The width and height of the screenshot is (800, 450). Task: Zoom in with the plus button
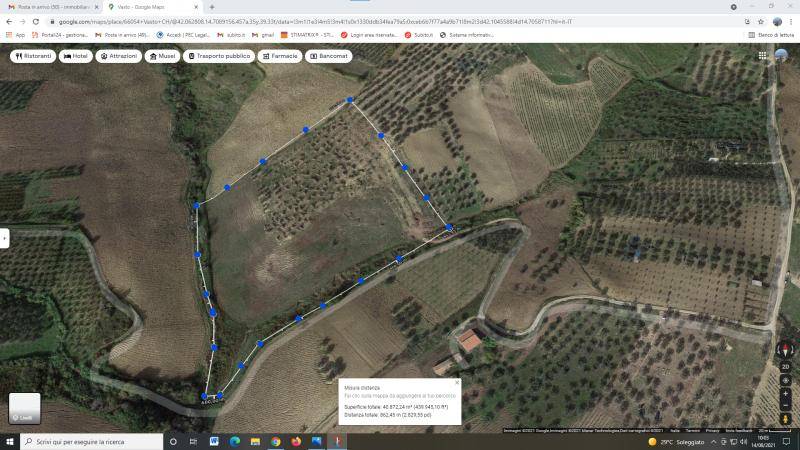pos(785,393)
